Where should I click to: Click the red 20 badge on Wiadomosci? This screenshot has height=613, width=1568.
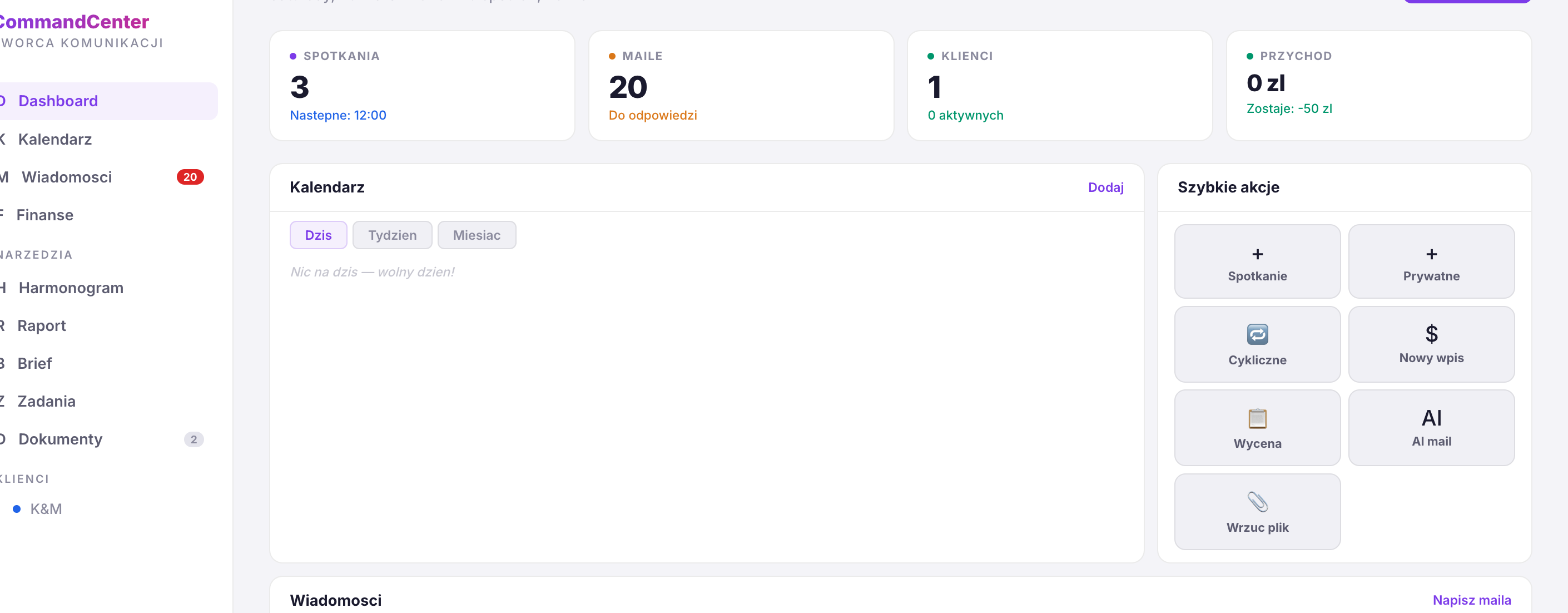[190, 177]
